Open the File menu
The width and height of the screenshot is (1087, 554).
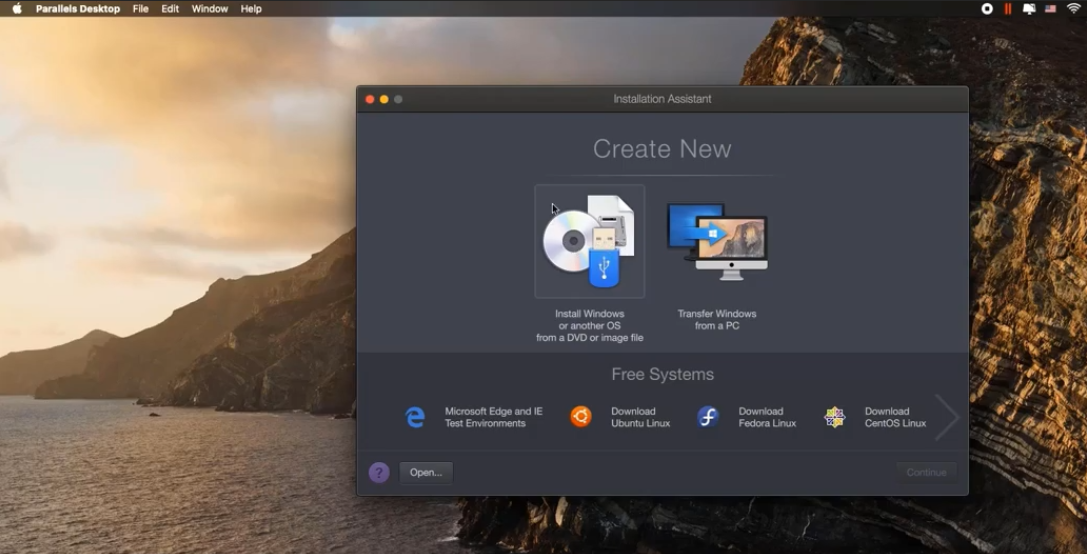point(141,9)
